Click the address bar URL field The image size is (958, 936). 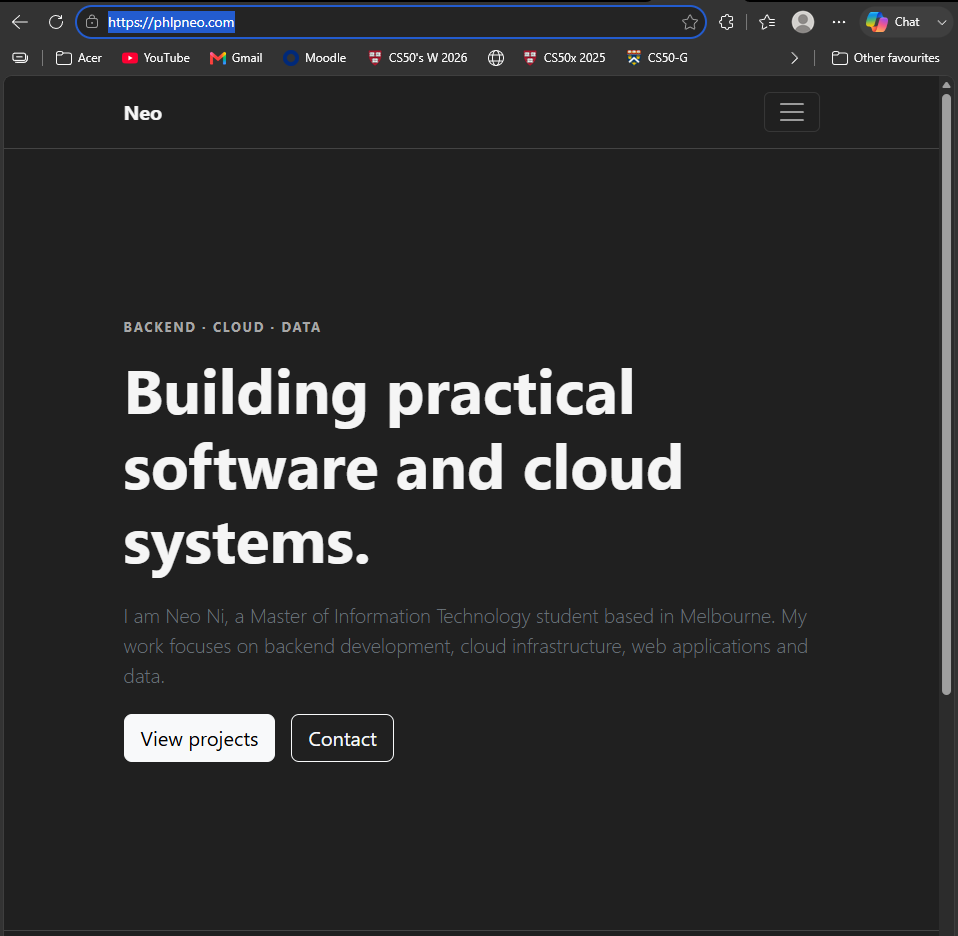(391, 22)
